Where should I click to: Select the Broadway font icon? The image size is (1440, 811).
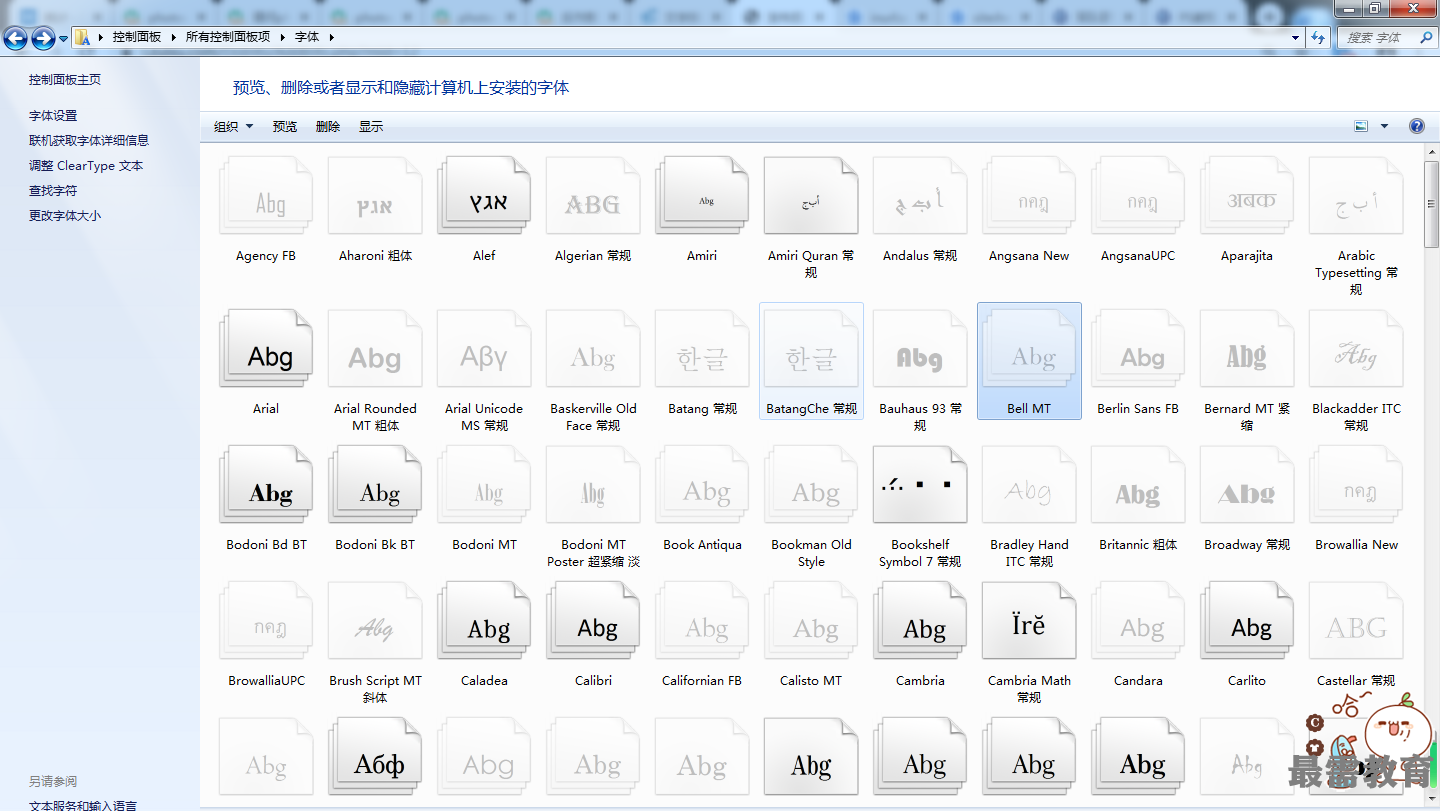1247,485
